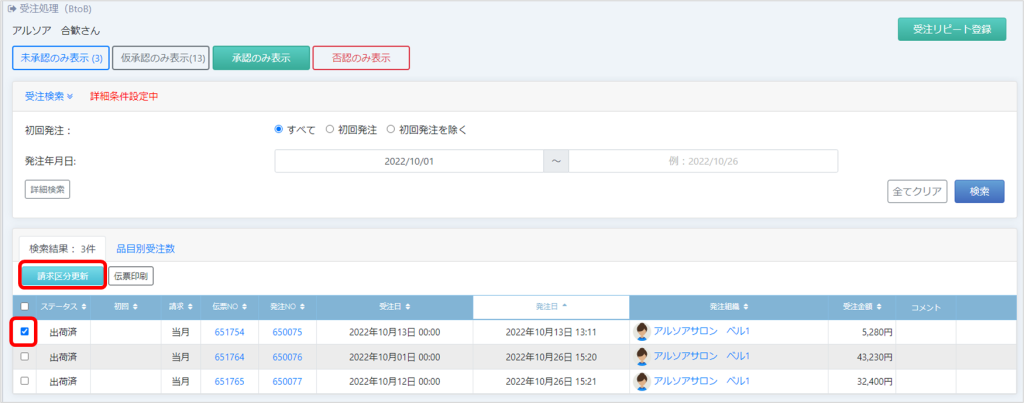1024x403 pixels.
Task: Click avatar icon in order 651764 row
Action: tap(642, 356)
